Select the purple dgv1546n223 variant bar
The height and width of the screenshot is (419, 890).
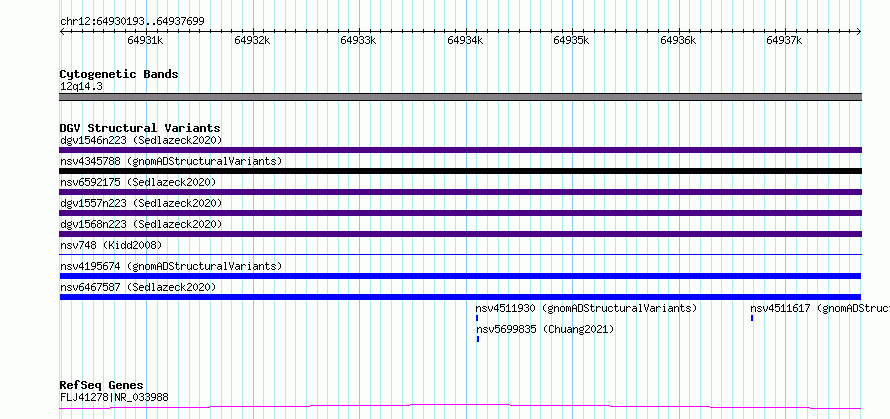coord(460,150)
